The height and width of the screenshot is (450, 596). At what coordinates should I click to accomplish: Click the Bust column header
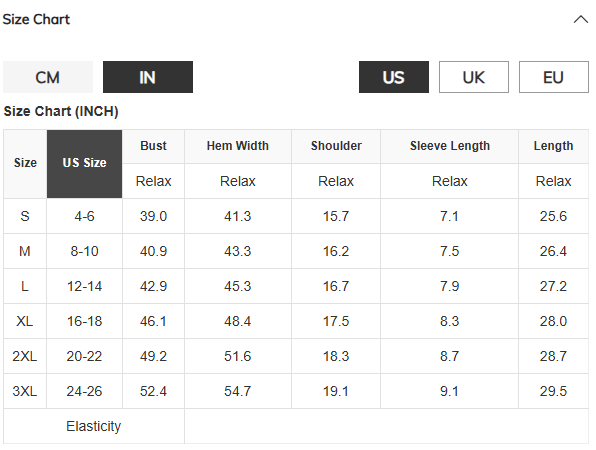pos(154,146)
